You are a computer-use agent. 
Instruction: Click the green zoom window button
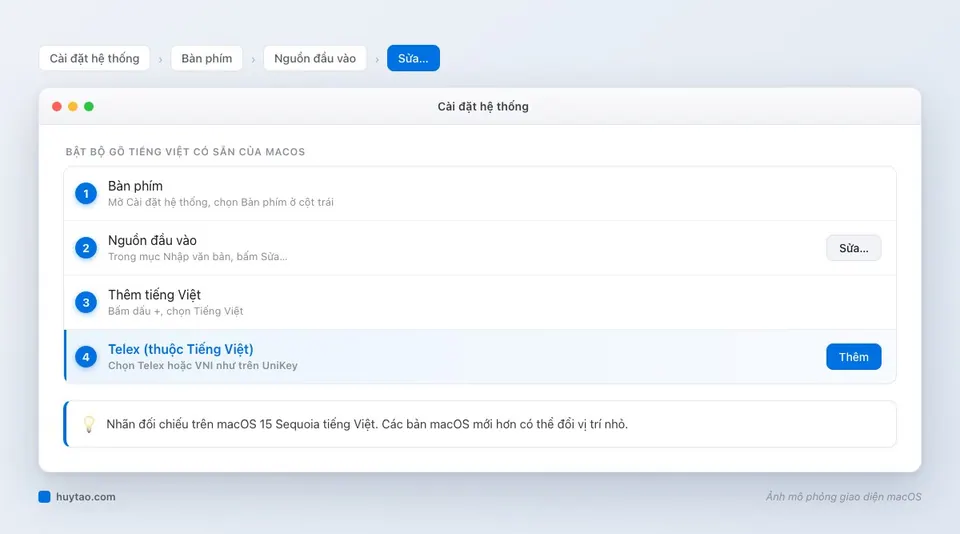click(x=89, y=107)
